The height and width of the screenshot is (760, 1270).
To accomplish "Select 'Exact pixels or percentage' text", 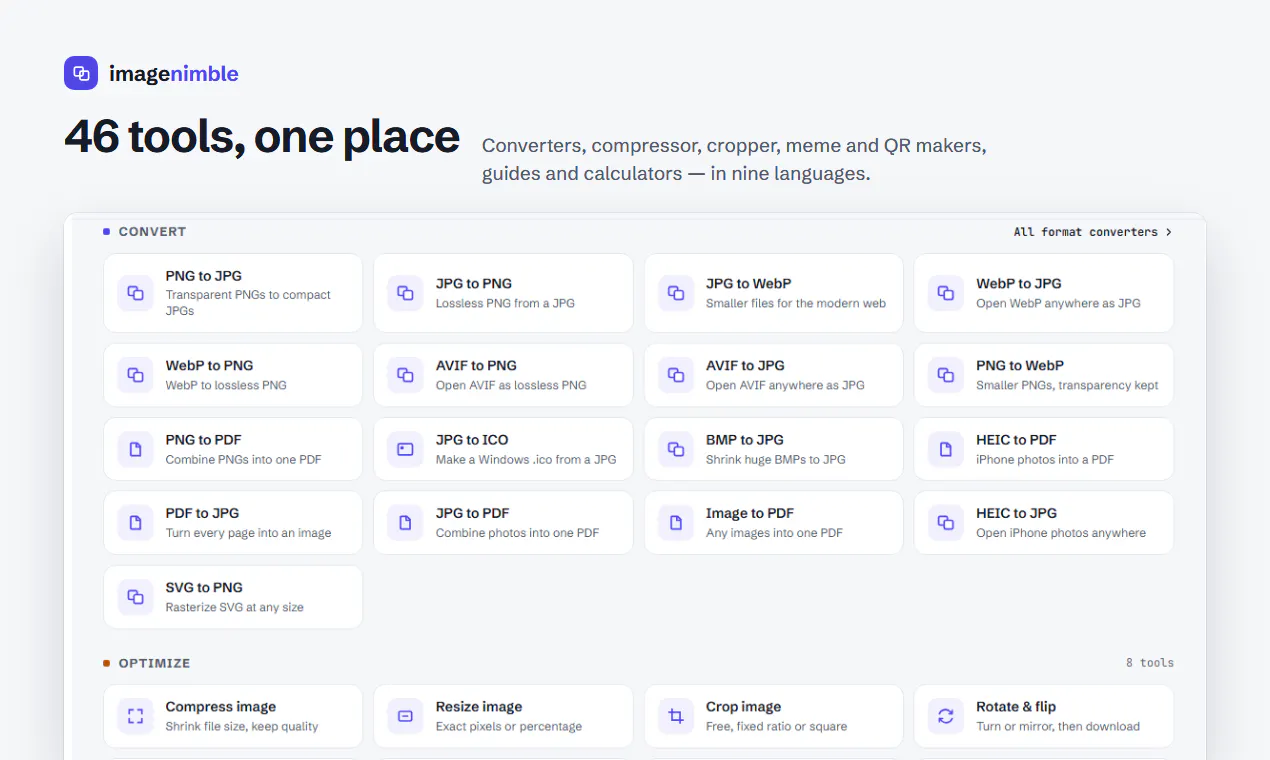I will pyautogui.click(x=509, y=727).
